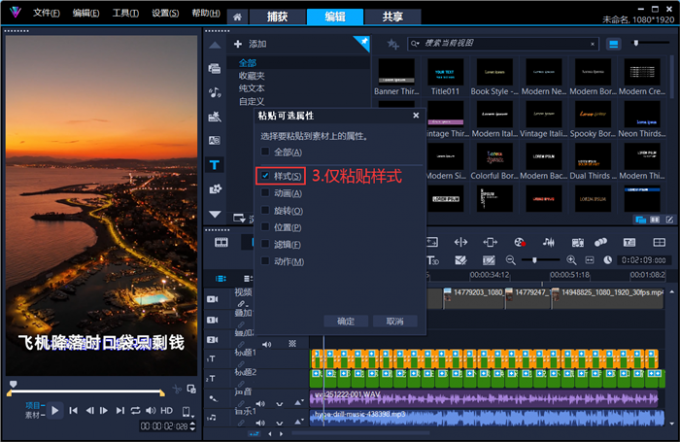
Task: Enable the 动画(A) checkbox
Action: coord(265,193)
